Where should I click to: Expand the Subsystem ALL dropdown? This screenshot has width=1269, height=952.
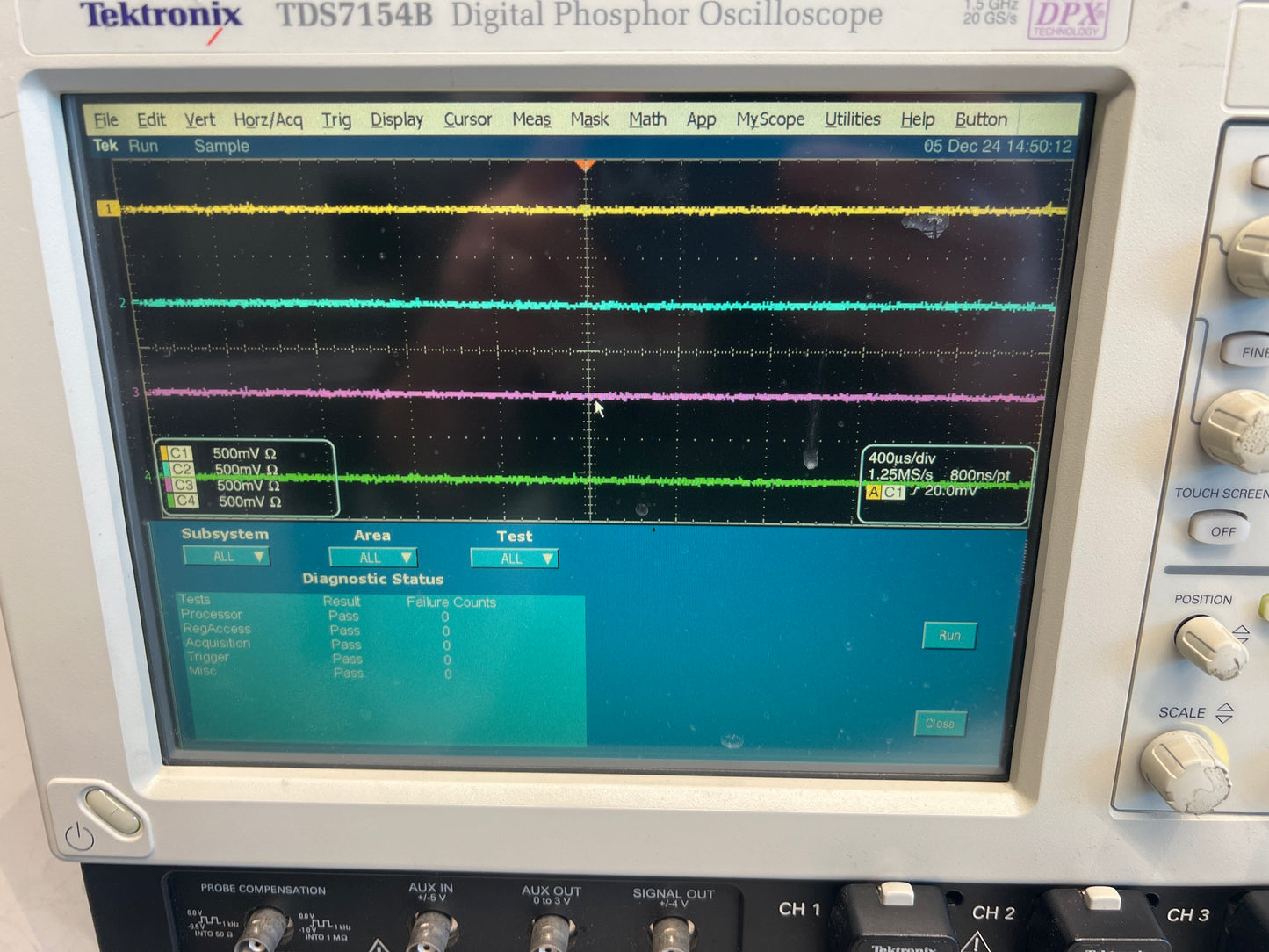pos(227,556)
